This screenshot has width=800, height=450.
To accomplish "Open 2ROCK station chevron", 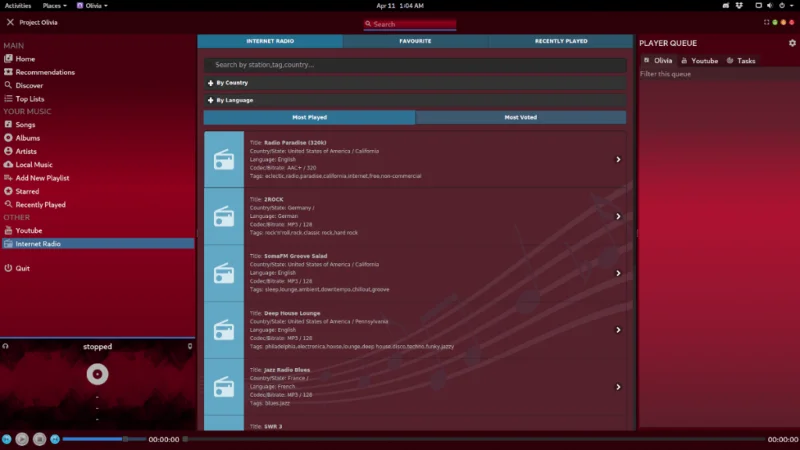I will coord(618,216).
